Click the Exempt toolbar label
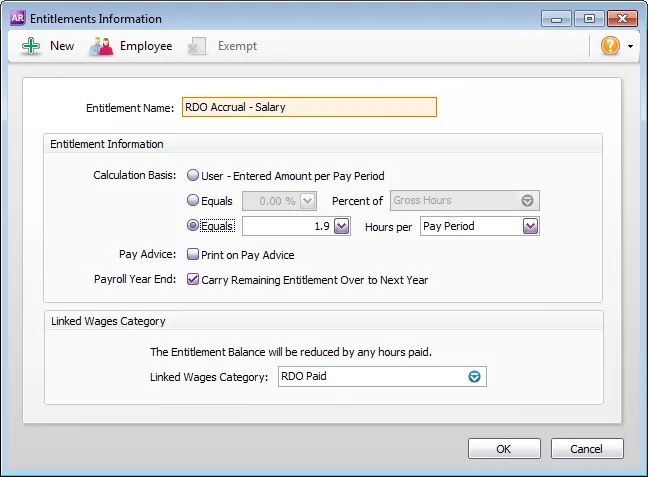This screenshot has width=648, height=477. (x=237, y=46)
